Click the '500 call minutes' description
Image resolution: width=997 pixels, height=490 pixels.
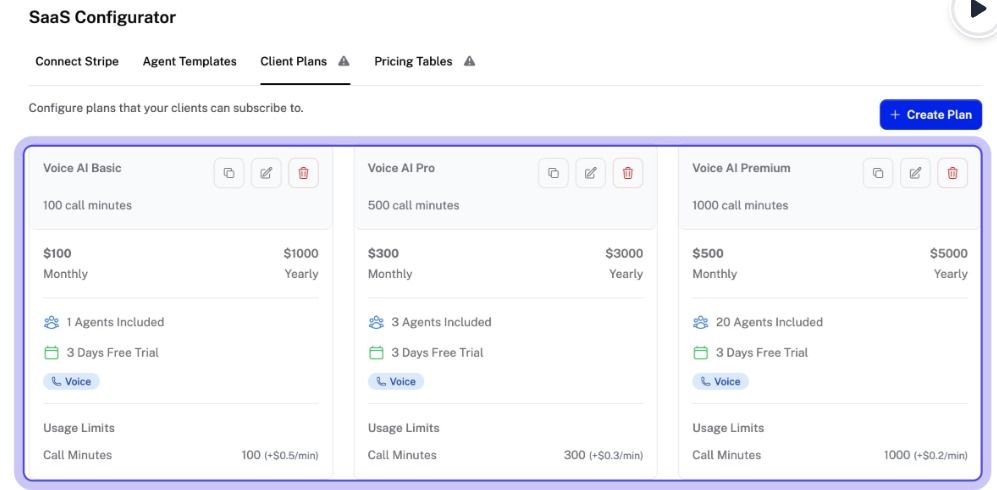pyautogui.click(x=413, y=205)
